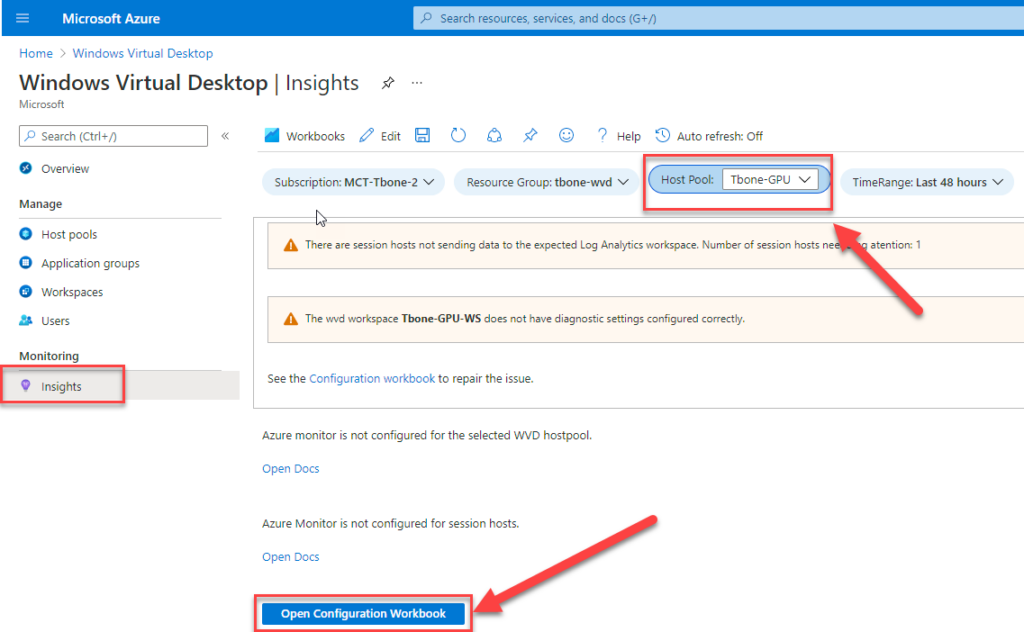Open the Overview menu item

tap(65, 168)
